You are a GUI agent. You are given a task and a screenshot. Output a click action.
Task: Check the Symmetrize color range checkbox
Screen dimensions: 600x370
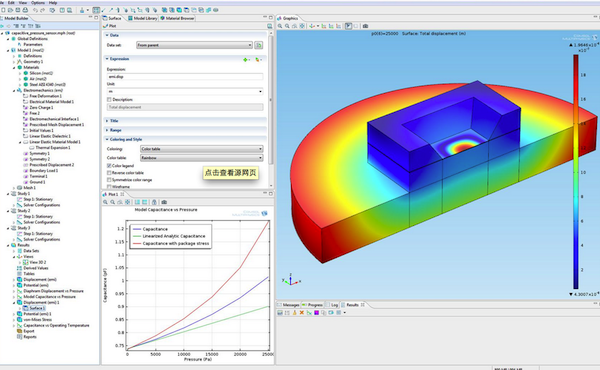pyautogui.click(x=109, y=179)
